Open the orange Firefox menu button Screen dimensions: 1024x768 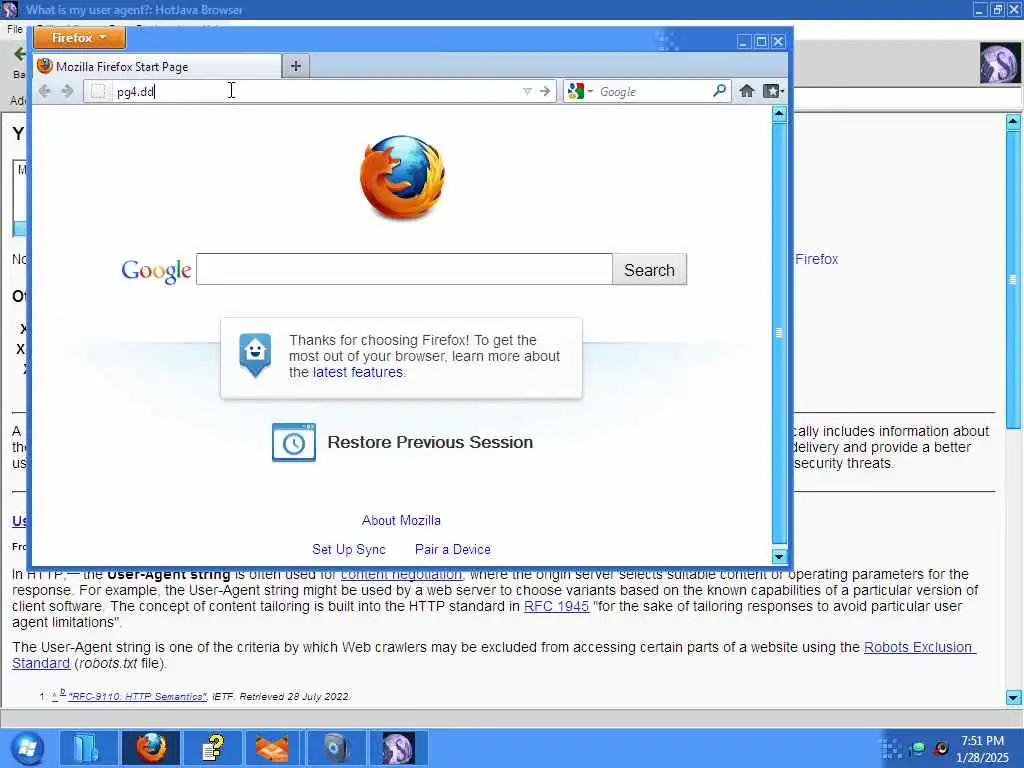coord(79,38)
